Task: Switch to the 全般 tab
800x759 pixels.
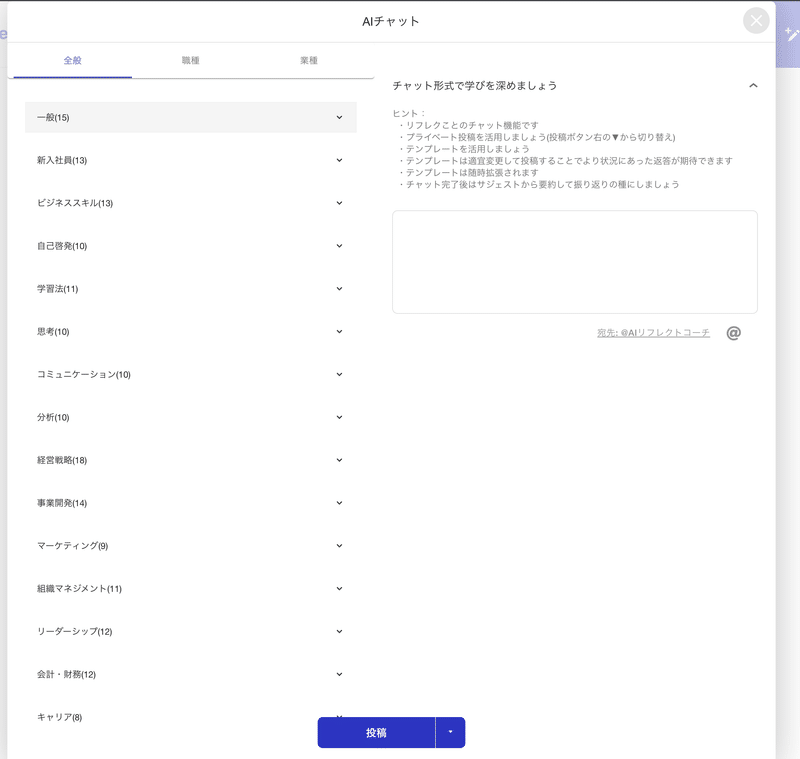Action: [x=72, y=61]
